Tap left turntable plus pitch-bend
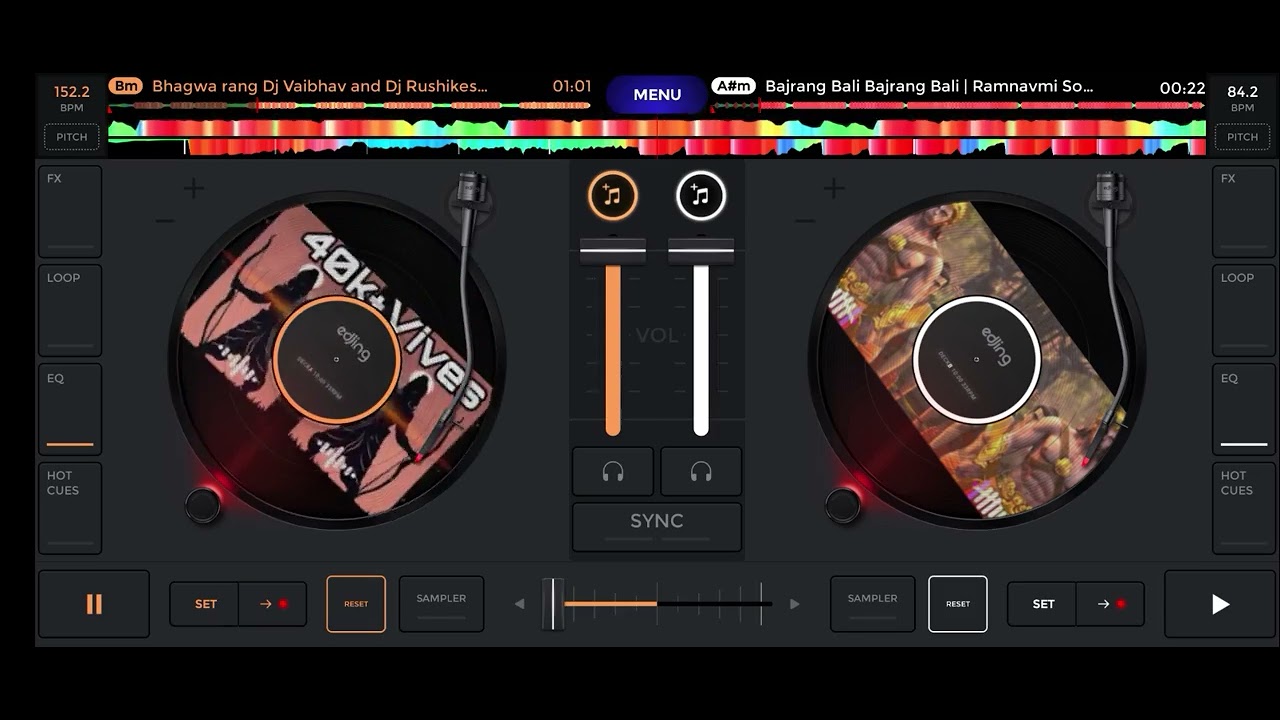Image resolution: width=1280 pixels, height=720 pixels. 194,188
